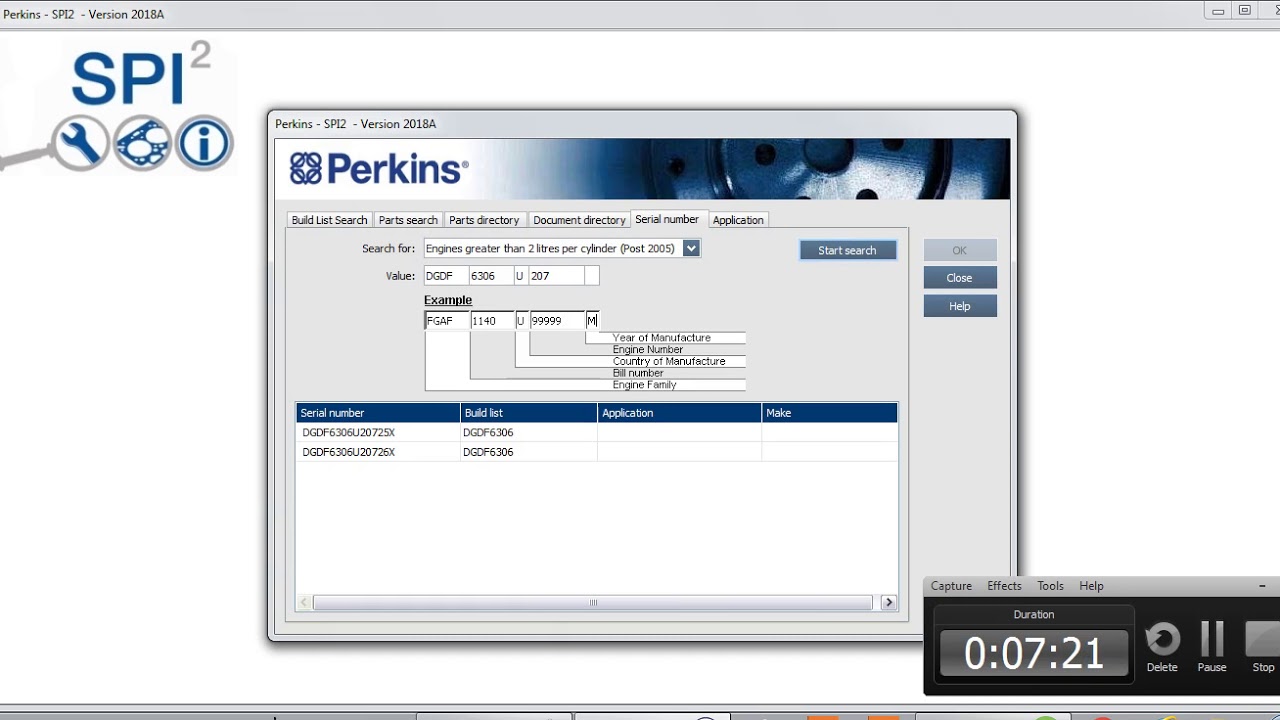The width and height of the screenshot is (1280, 720).
Task: Click the example 99999 field
Action: click(x=557, y=321)
